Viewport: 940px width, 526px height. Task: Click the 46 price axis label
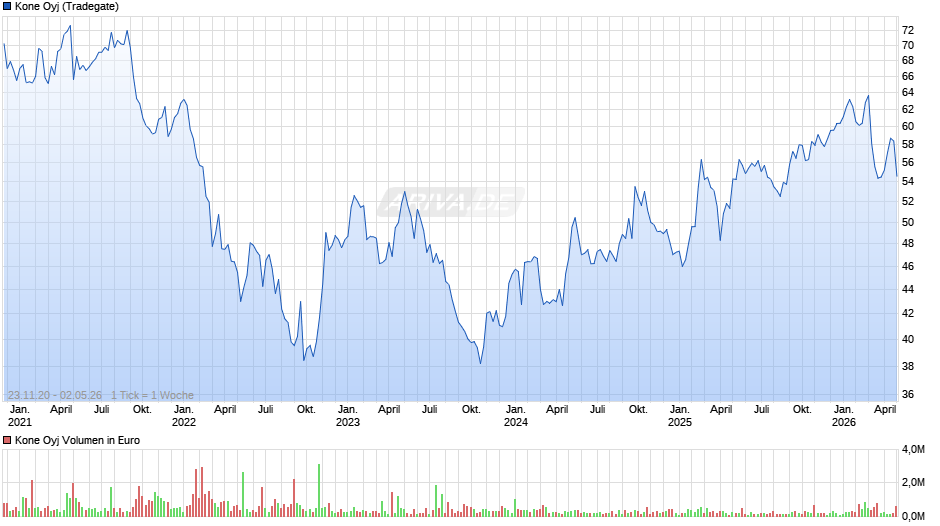click(x=908, y=266)
